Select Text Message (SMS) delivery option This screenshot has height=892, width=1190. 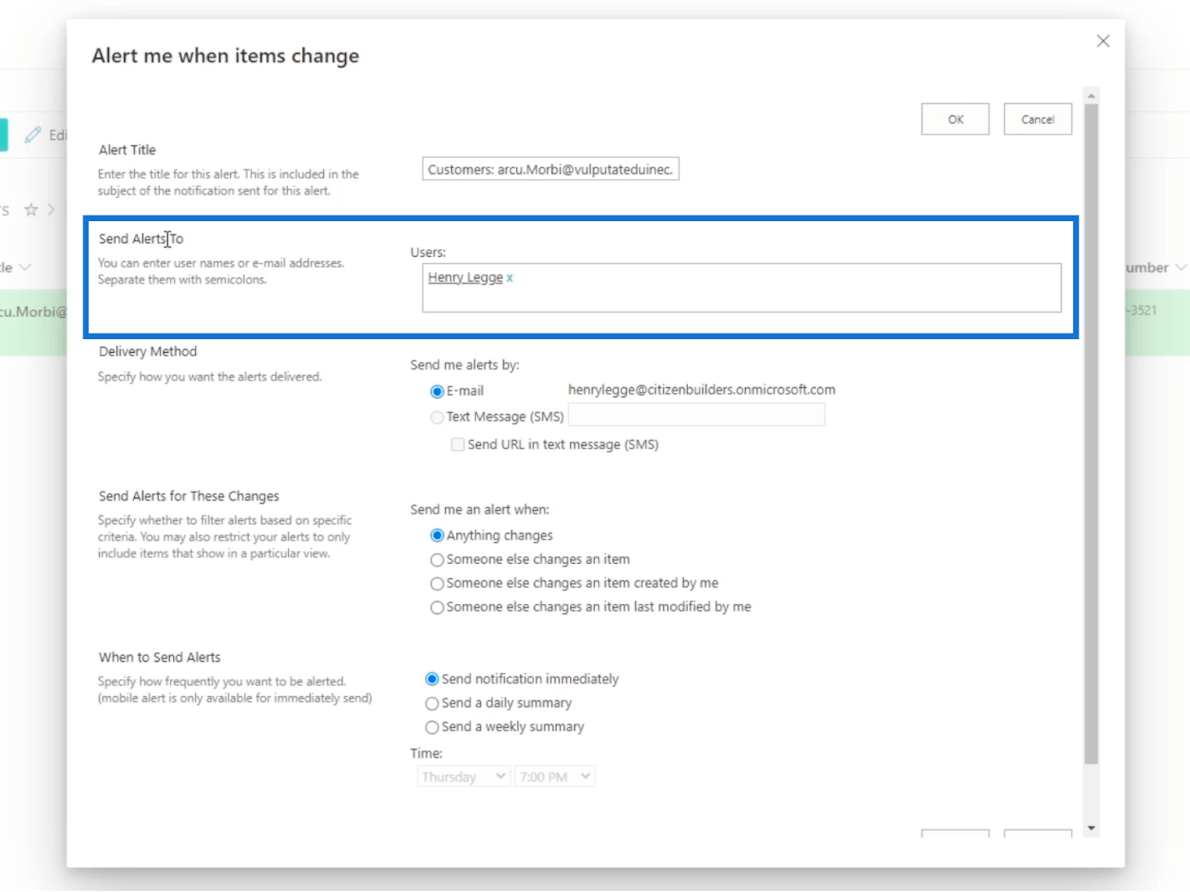pos(436,418)
